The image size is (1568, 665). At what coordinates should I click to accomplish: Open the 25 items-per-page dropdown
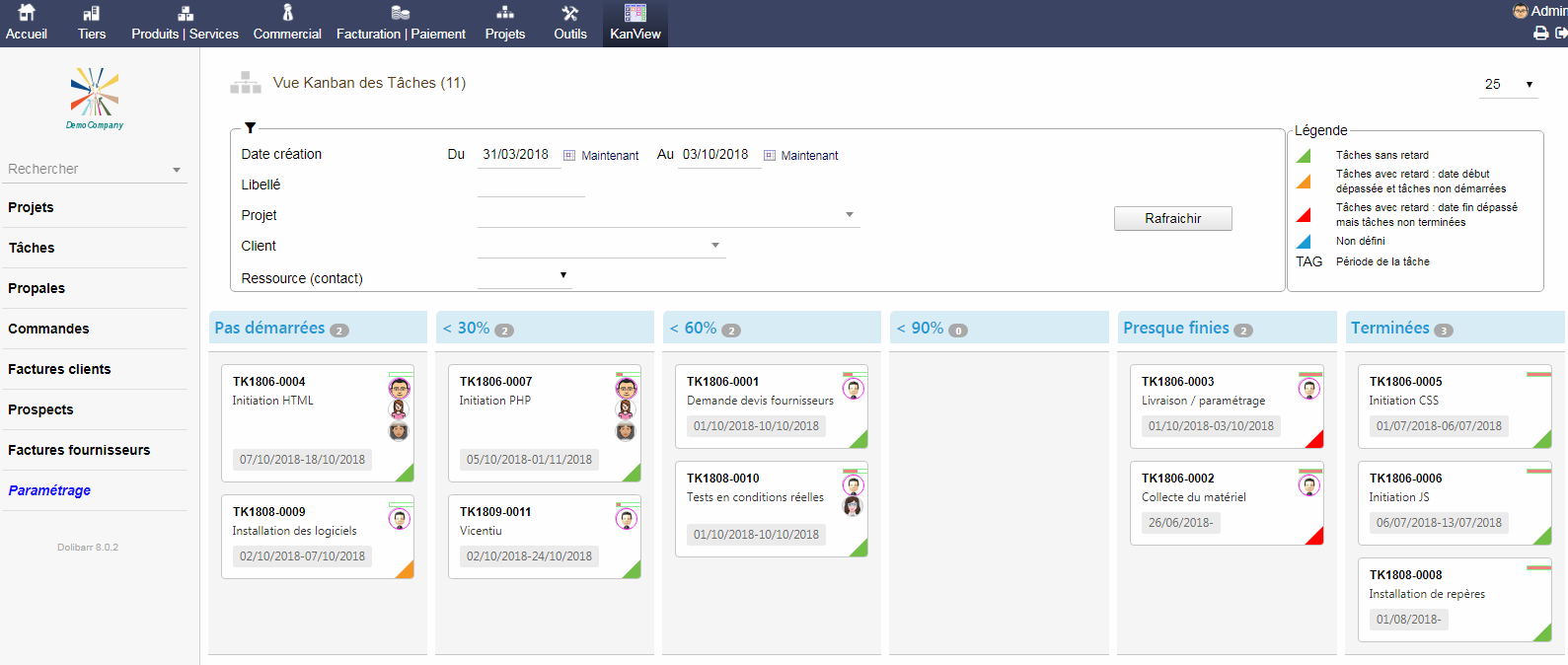click(x=1510, y=85)
